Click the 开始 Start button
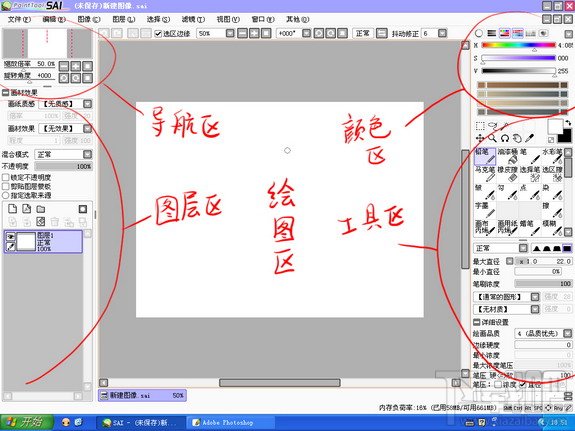Image resolution: width=575 pixels, height=431 pixels. pos(27,422)
